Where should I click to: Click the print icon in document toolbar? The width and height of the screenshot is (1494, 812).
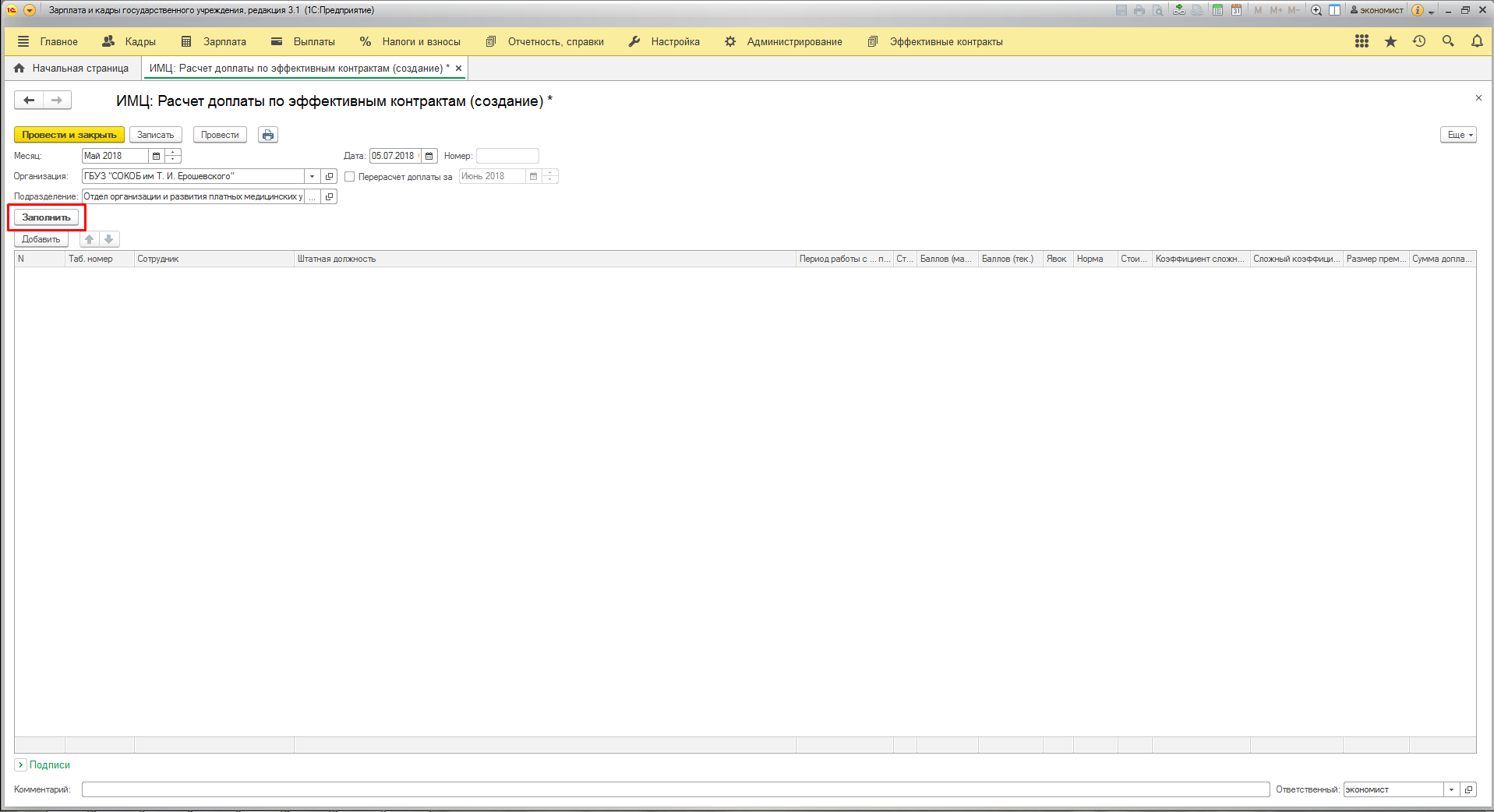[x=268, y=135]
